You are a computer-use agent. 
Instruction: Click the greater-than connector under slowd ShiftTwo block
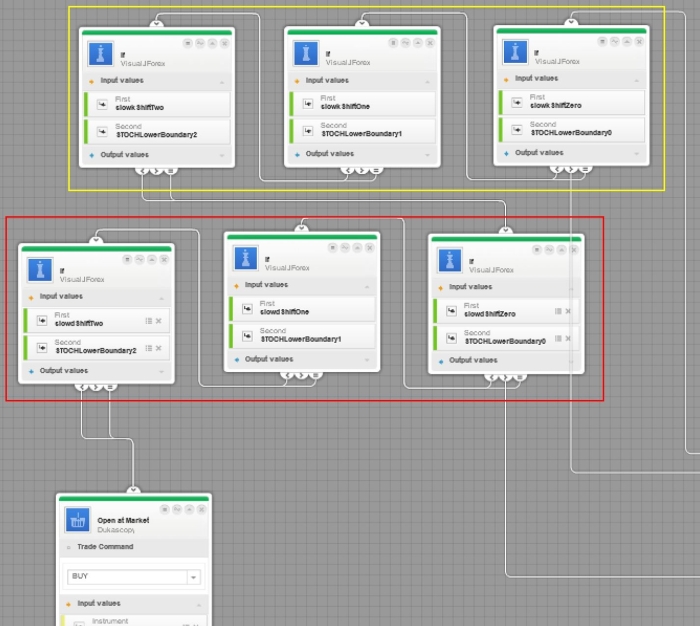point(96,387)
